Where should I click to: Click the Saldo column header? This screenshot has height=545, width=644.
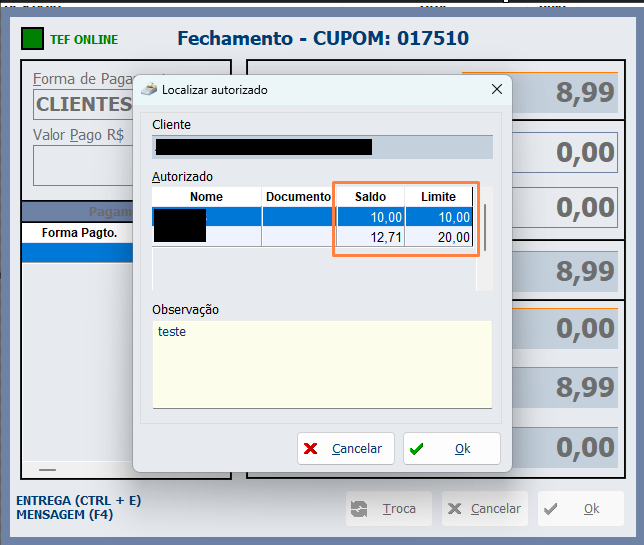[x=370, y=197]
